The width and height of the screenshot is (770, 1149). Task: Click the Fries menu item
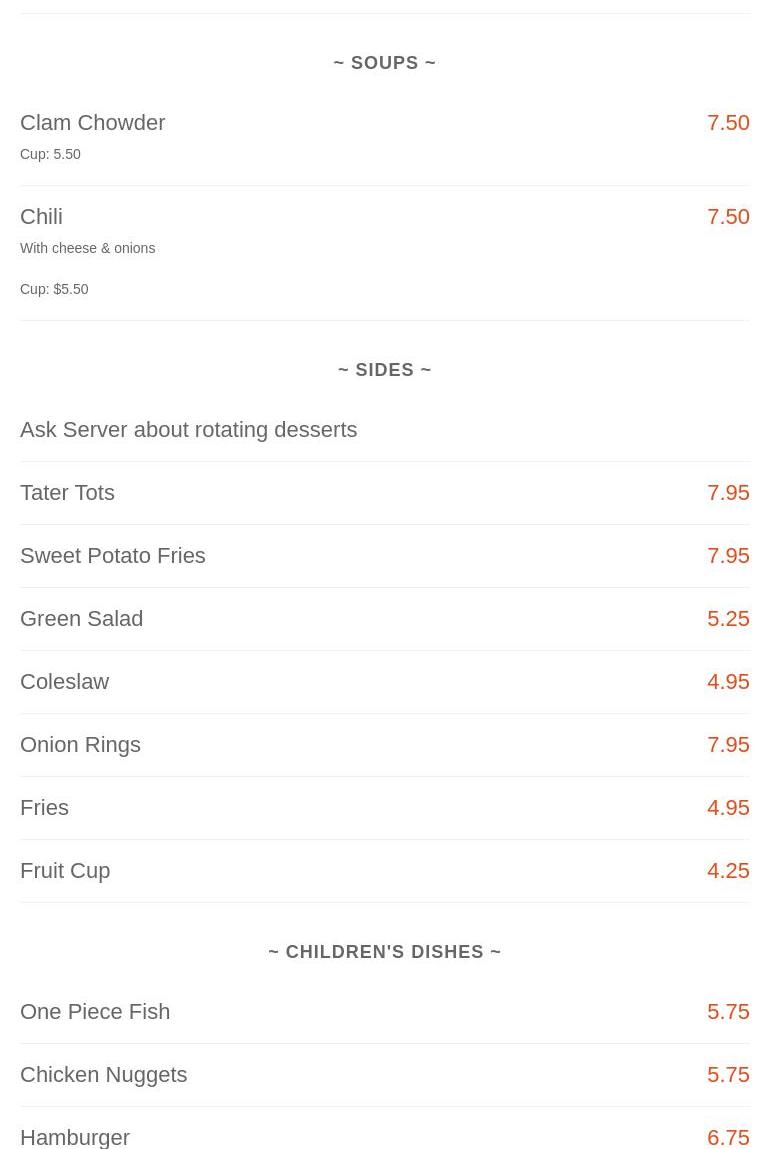pos(45,808)
